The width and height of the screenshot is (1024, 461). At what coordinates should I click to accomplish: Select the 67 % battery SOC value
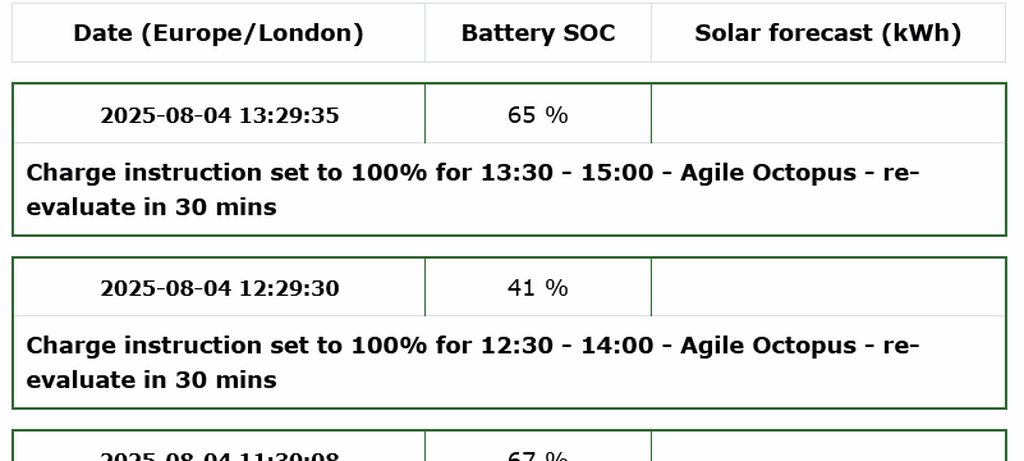coord(538,455)
